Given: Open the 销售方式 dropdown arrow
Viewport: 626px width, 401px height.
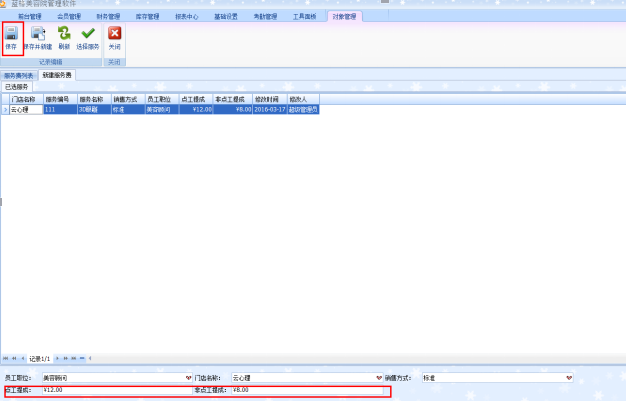Looking at the screenshot, I should [569, 378].
